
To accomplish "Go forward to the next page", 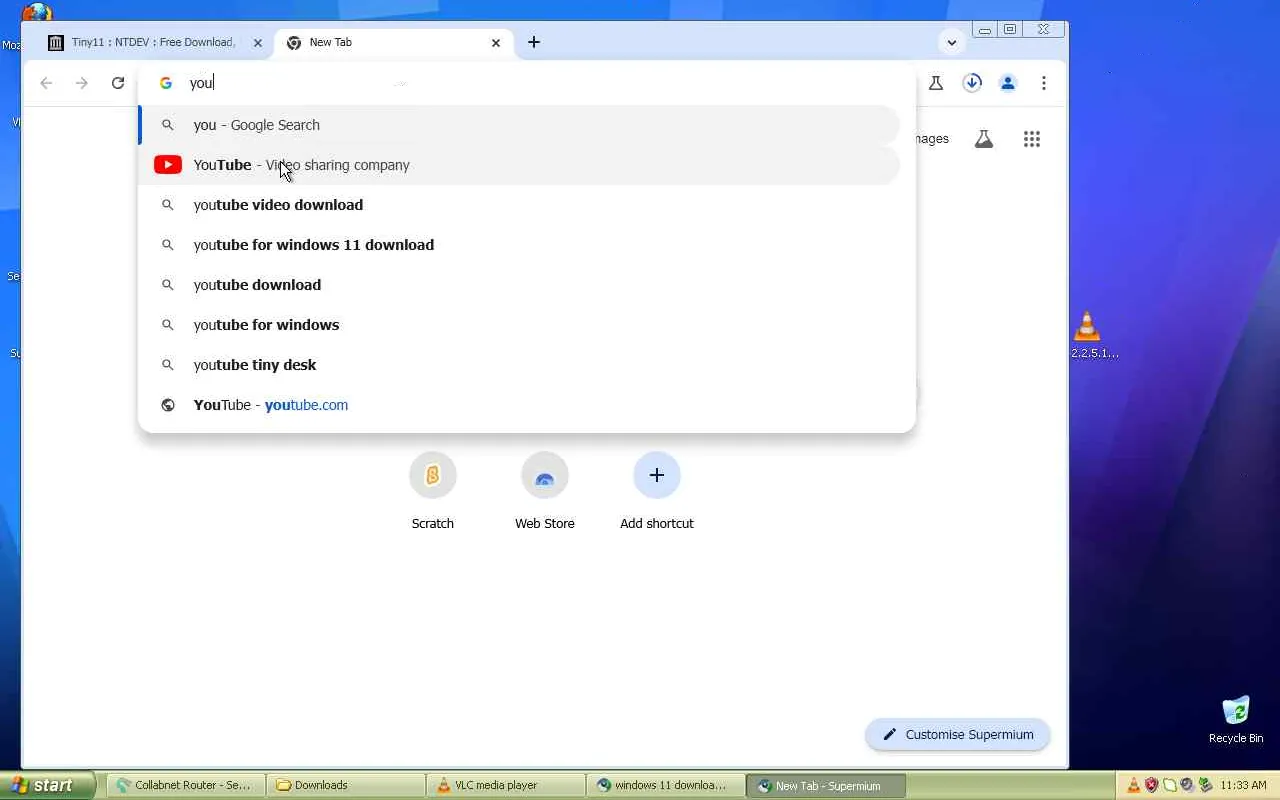I will tap(82, 83).
